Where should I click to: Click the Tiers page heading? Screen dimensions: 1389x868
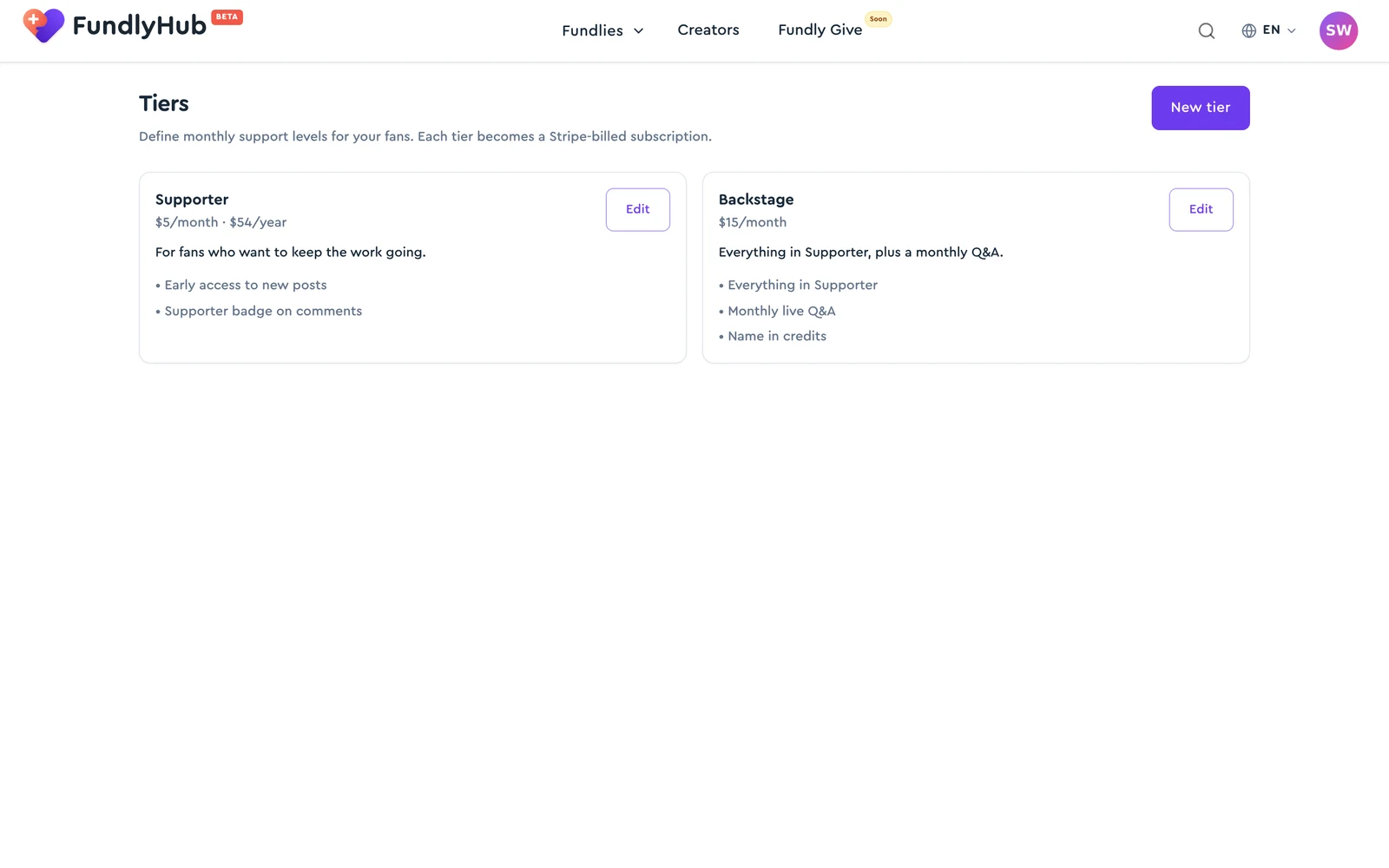tap(164, 104)
